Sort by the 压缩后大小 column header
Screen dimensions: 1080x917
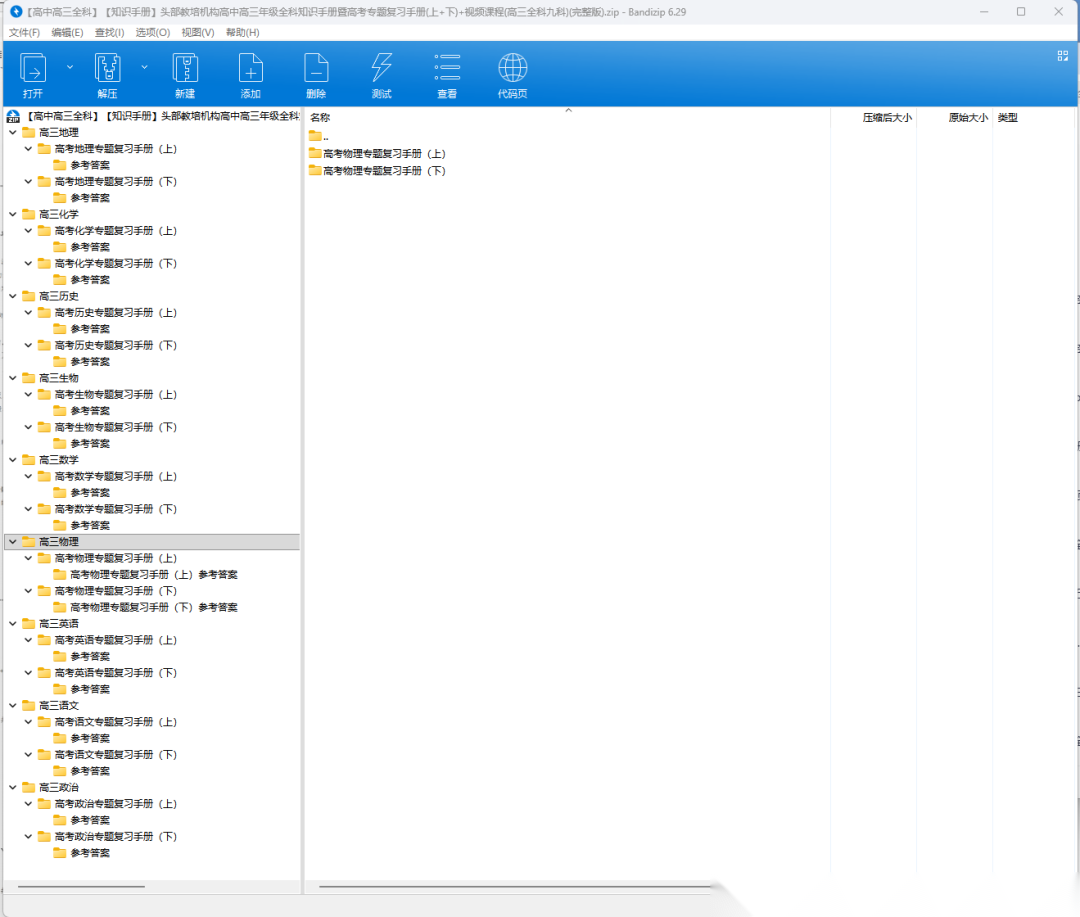(886, 118)
